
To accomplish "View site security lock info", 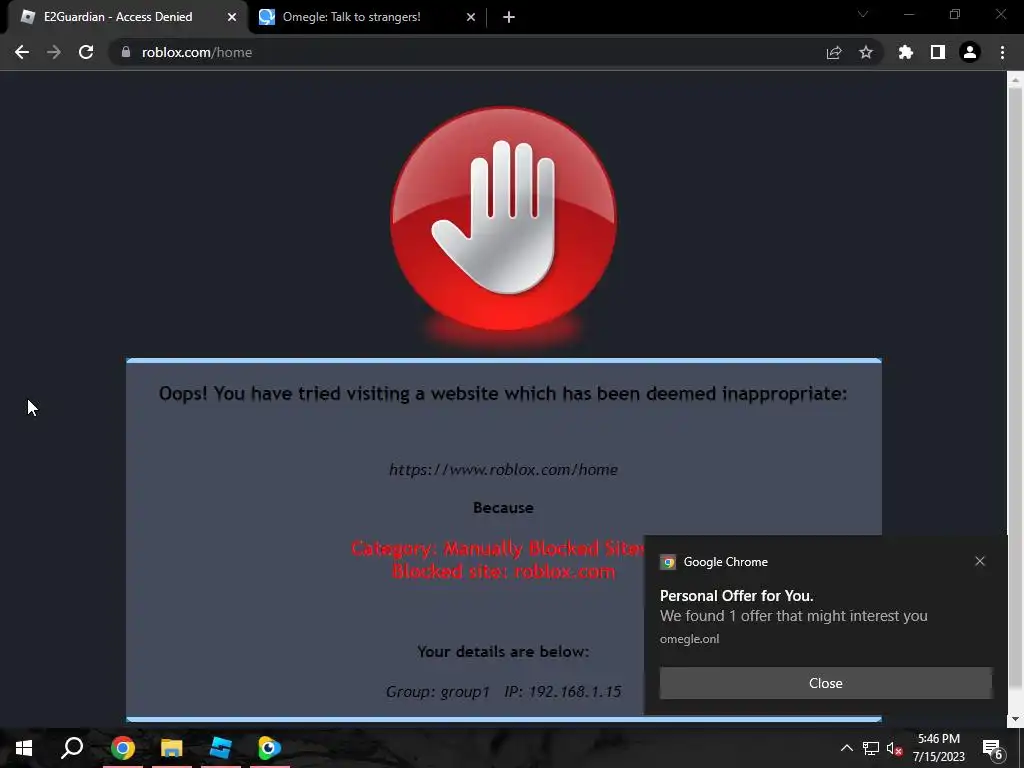I will tap(126, 52).
